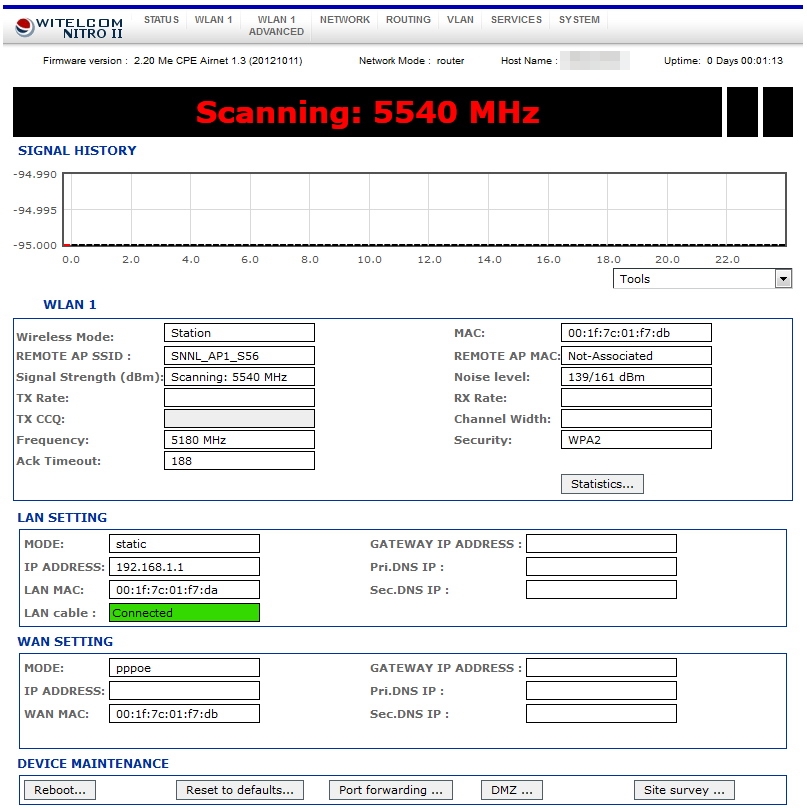This screenshot has height=808, width=807.
Task: Click the Remote AP MAC Not-Associated field
Action: coord(636,356)
